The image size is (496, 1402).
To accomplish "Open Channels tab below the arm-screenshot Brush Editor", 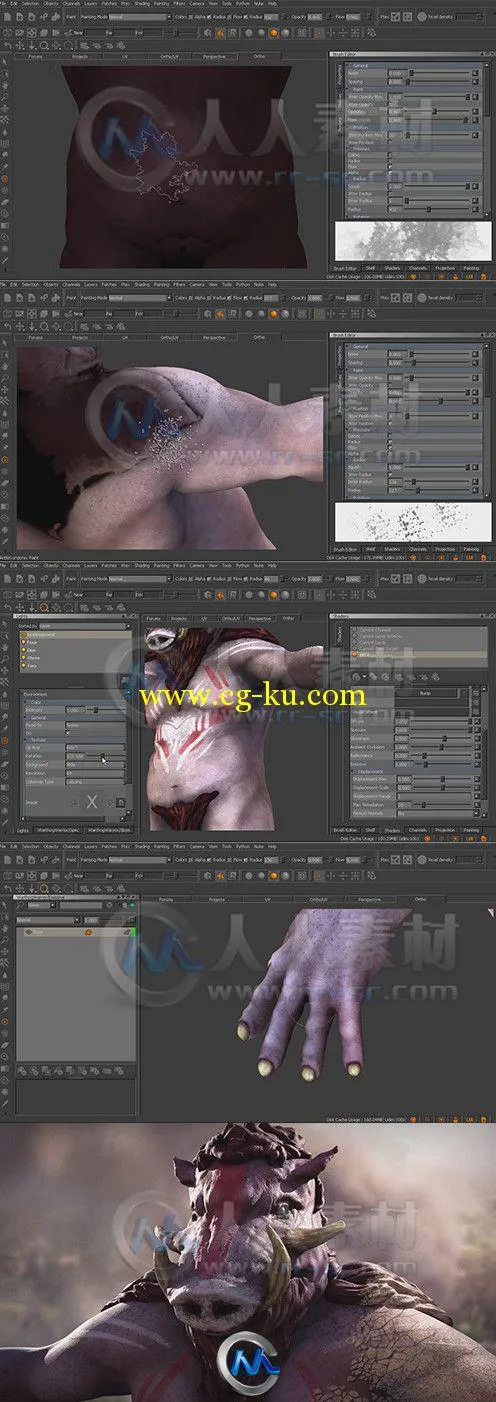I will (418, 549).
